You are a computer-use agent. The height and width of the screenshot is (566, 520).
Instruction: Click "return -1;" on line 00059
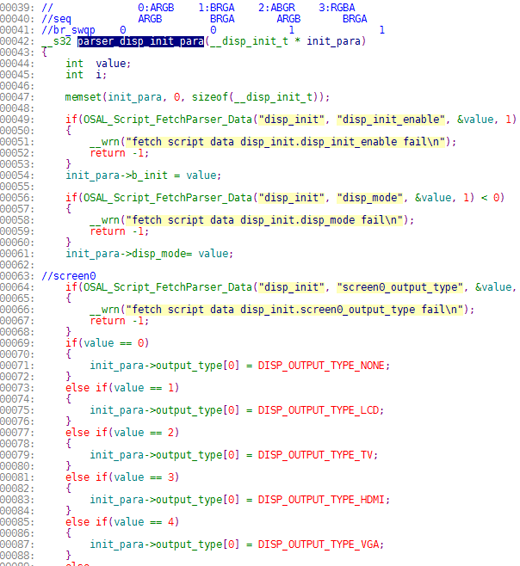coord(119,231)
